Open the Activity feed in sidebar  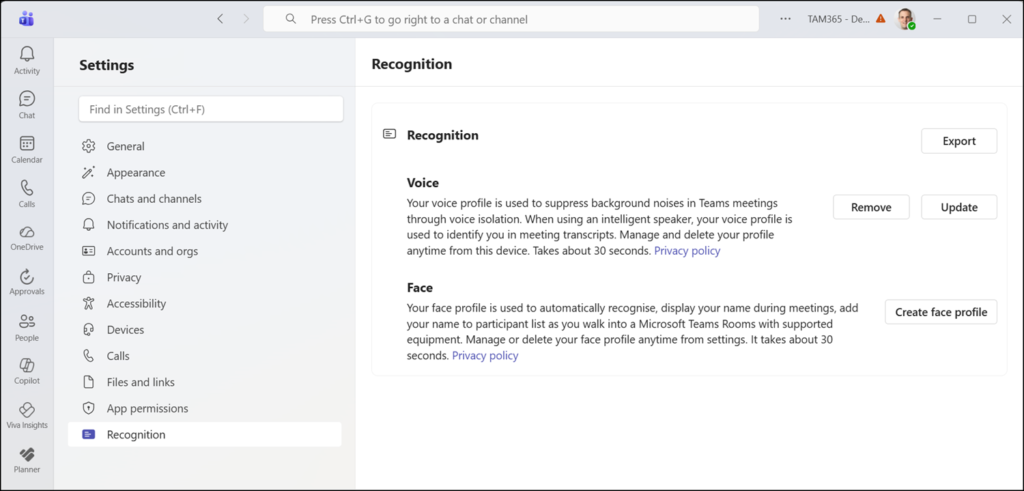[27, 61]
